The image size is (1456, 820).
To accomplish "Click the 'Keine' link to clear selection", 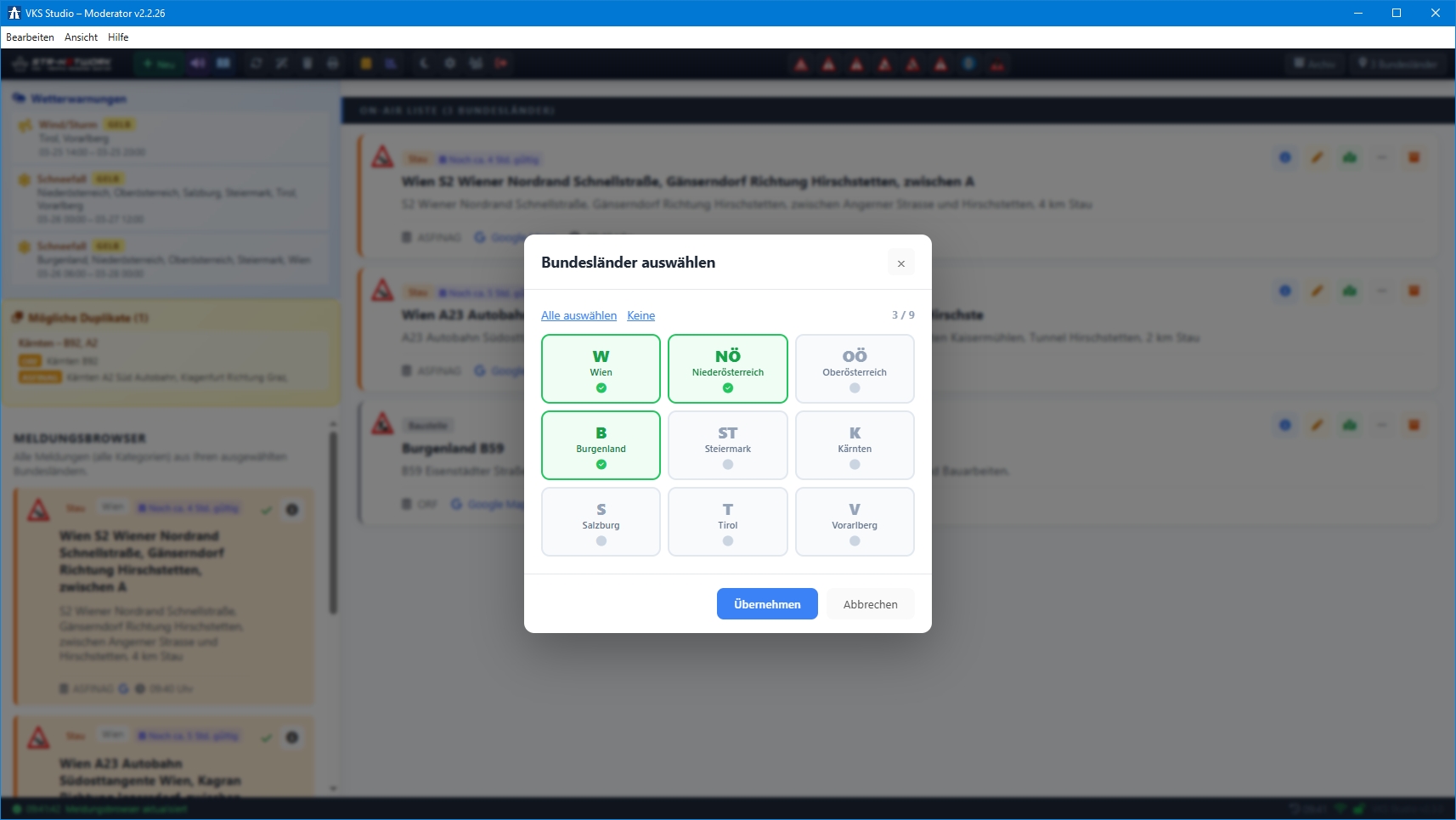I will pyautogui.click(x=641, y=315).
